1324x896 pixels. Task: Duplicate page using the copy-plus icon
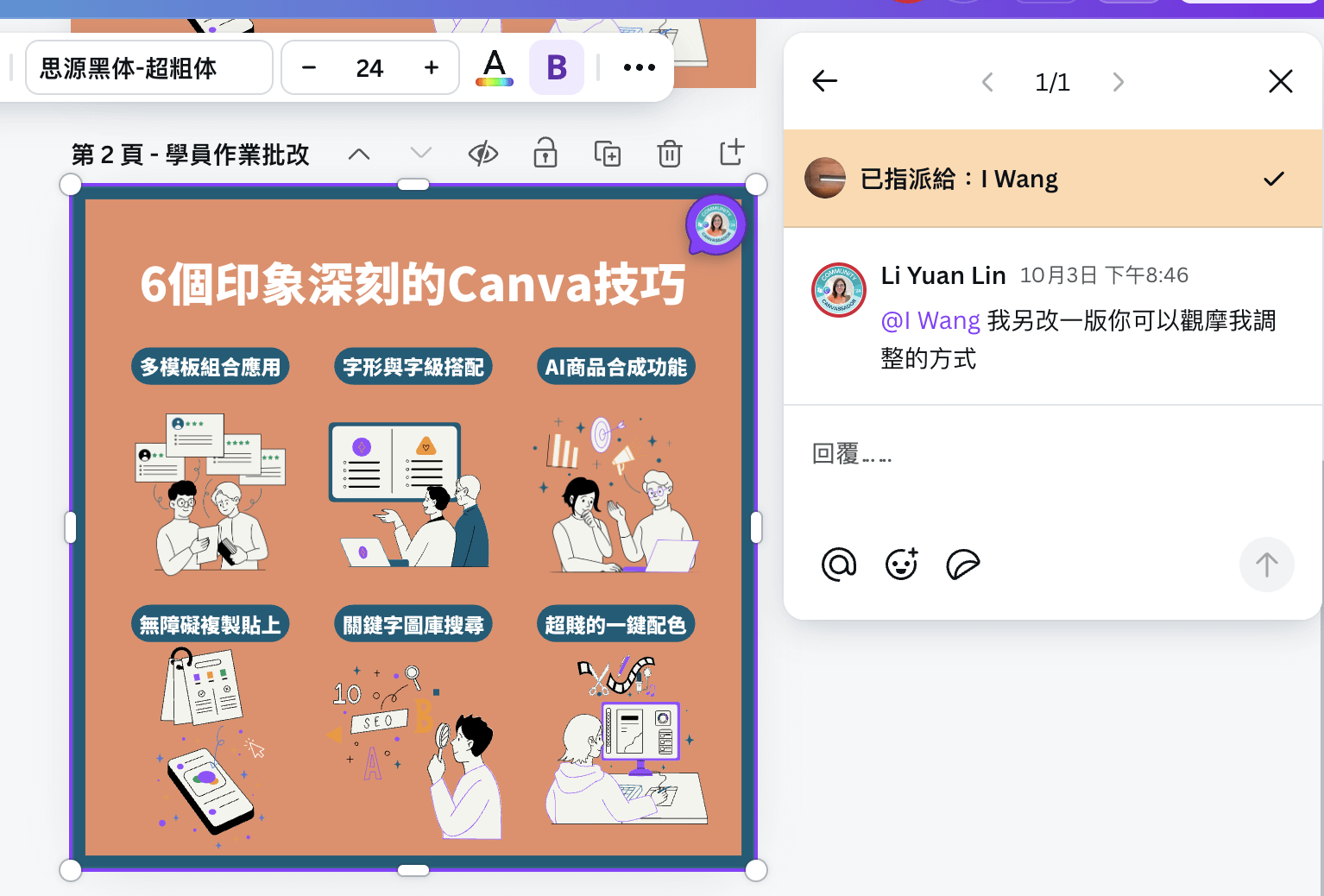point(608,155)
